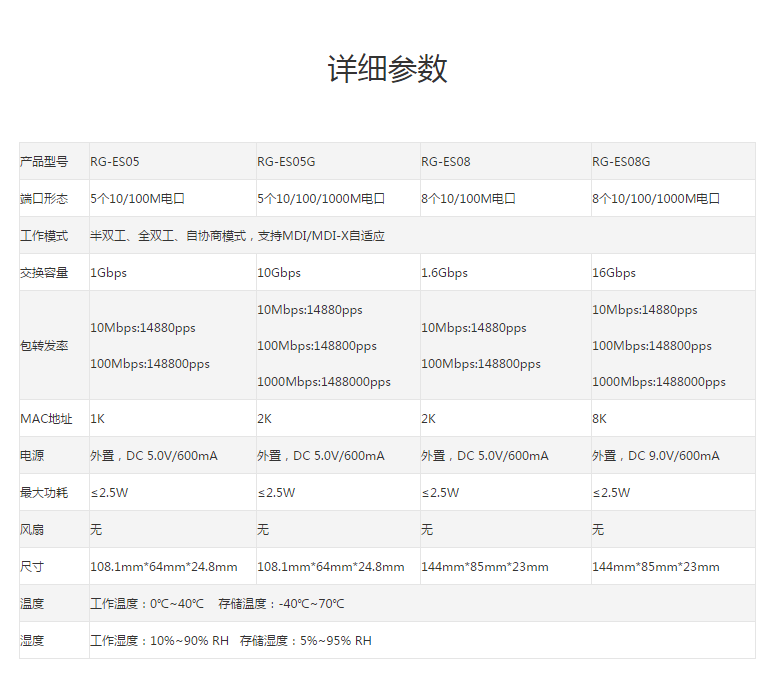Click the 详细参数 heading

388,68
